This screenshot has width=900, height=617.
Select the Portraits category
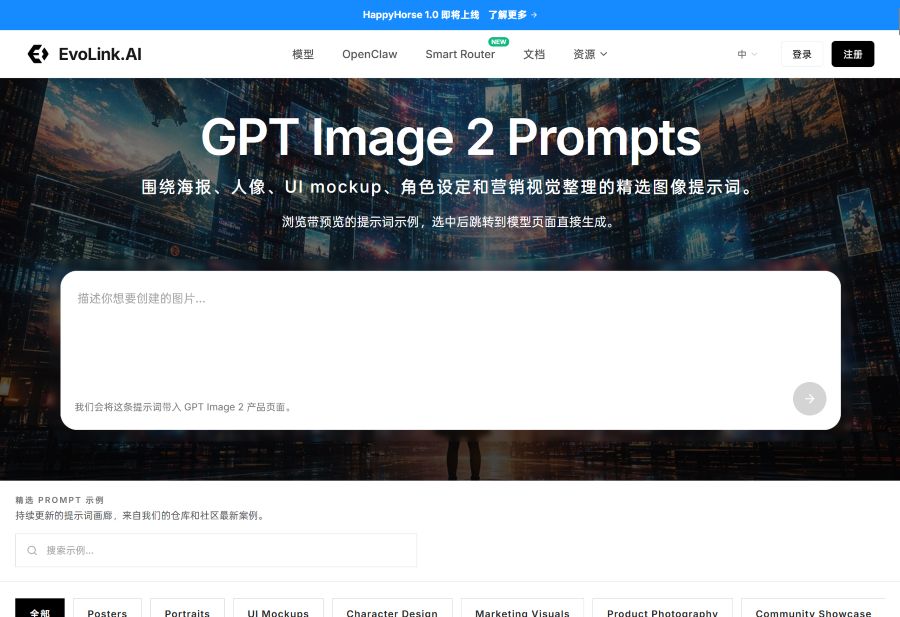coord(187,611)
